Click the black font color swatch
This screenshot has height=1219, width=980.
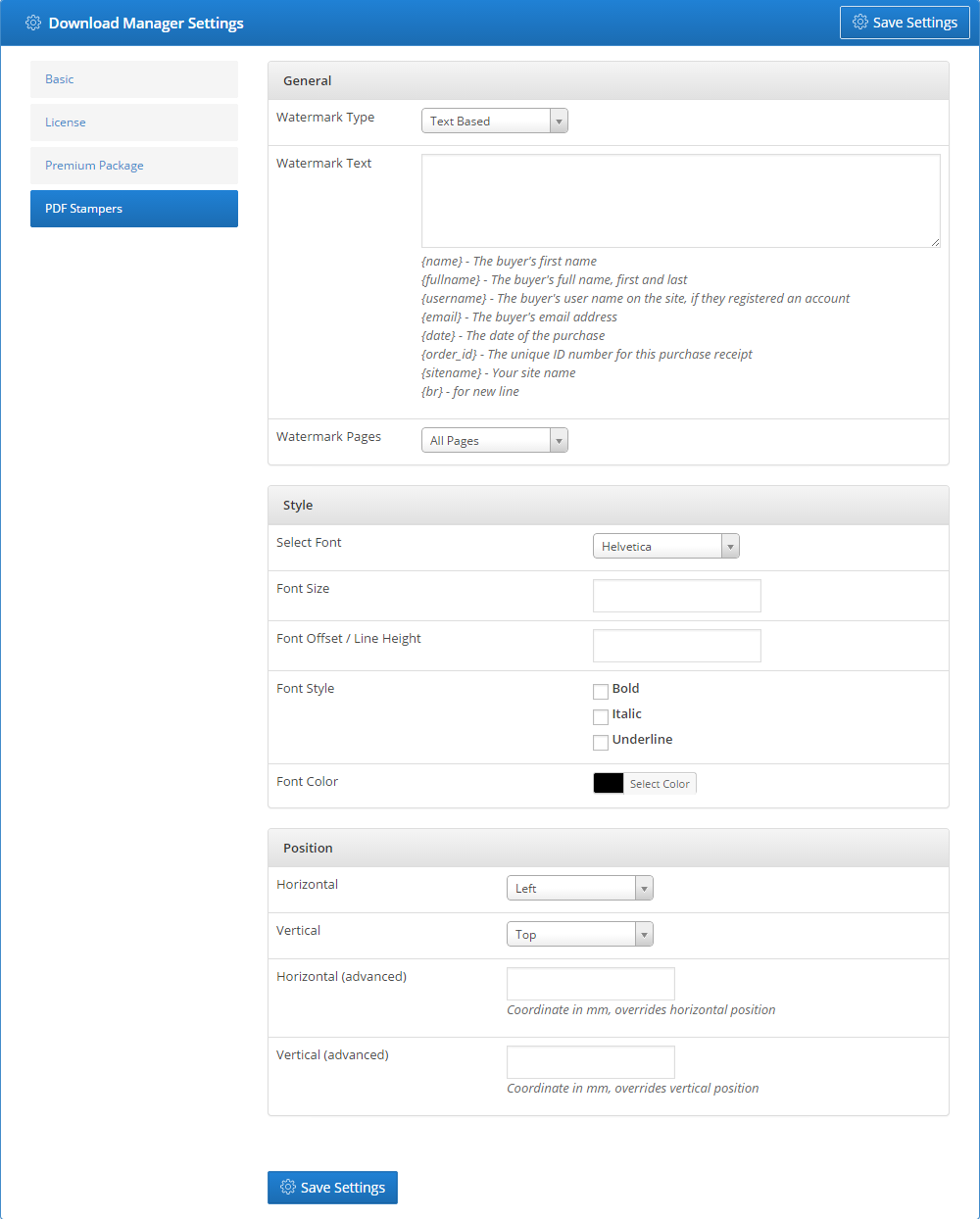pyautogui.click(x=609, y=783)
